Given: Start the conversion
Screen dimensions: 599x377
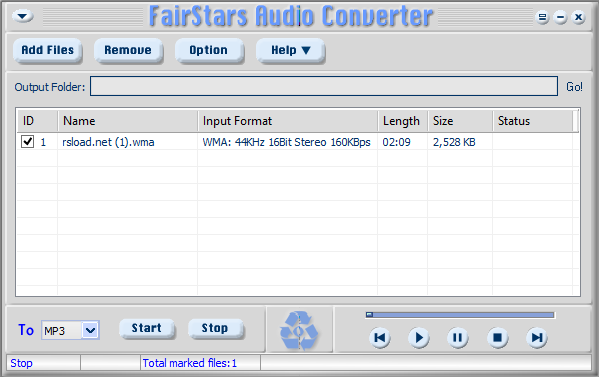Looking at the screenshot, I should click(x=147, y=328).
